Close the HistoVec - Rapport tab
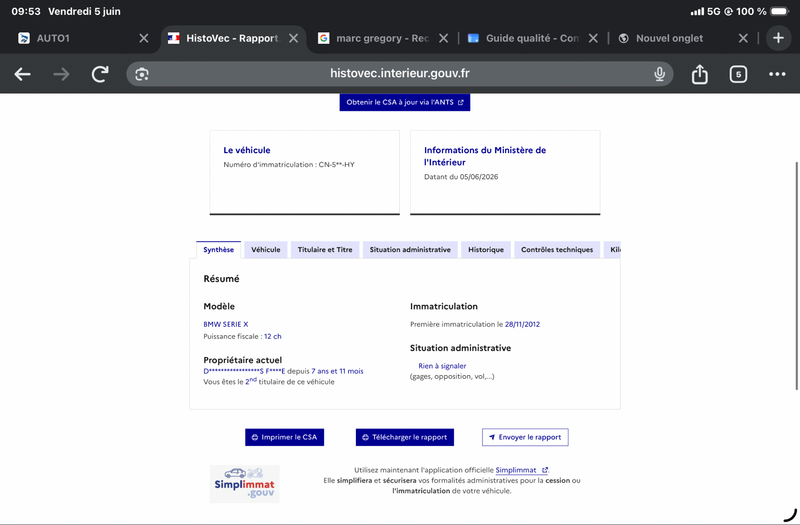This screenshot has height=525, width=800. [293, 38]
